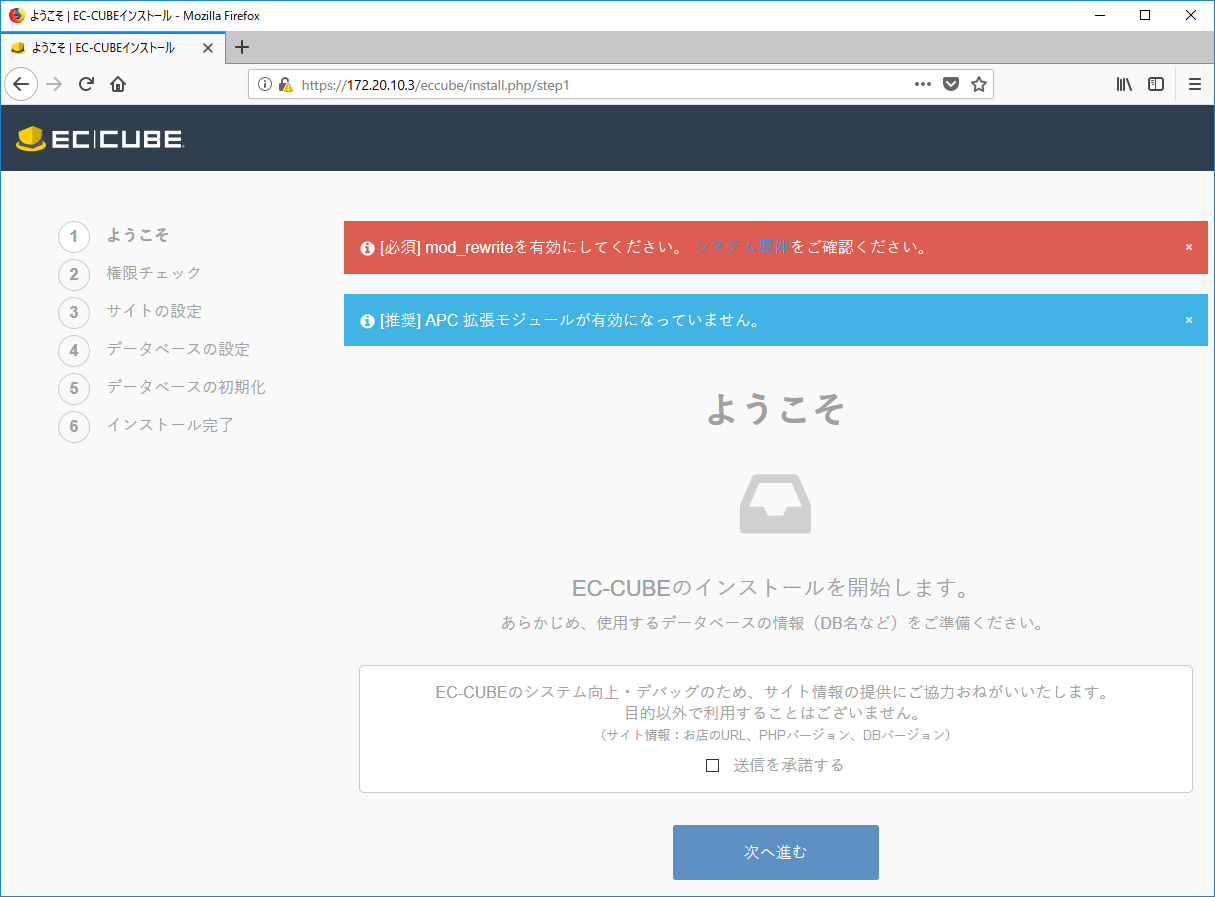Click the Firefox icon in title bar
This screenshot has width=1215, height=897.
(x=16, y=15)
